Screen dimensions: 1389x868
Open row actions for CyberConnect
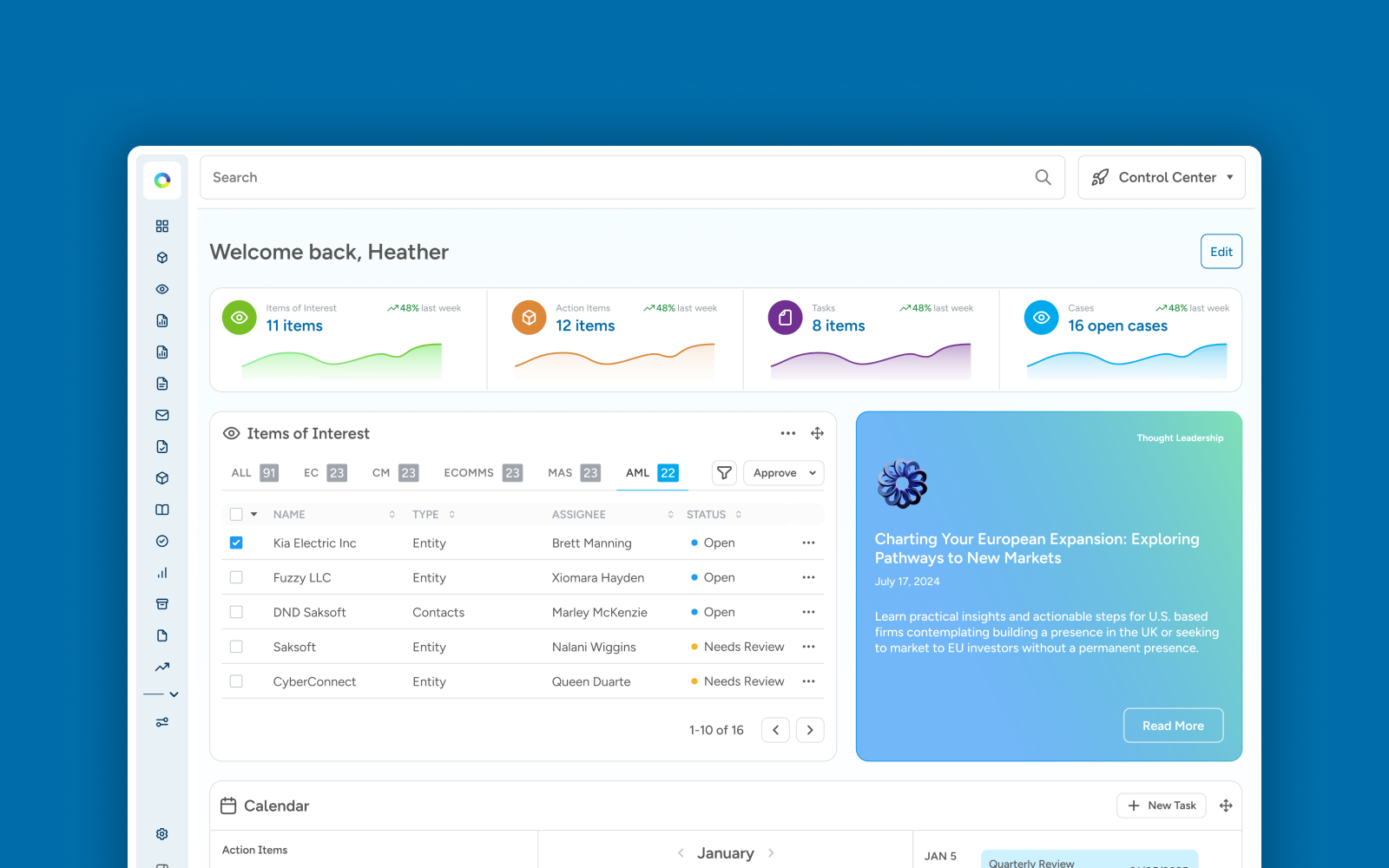(809, 681)
